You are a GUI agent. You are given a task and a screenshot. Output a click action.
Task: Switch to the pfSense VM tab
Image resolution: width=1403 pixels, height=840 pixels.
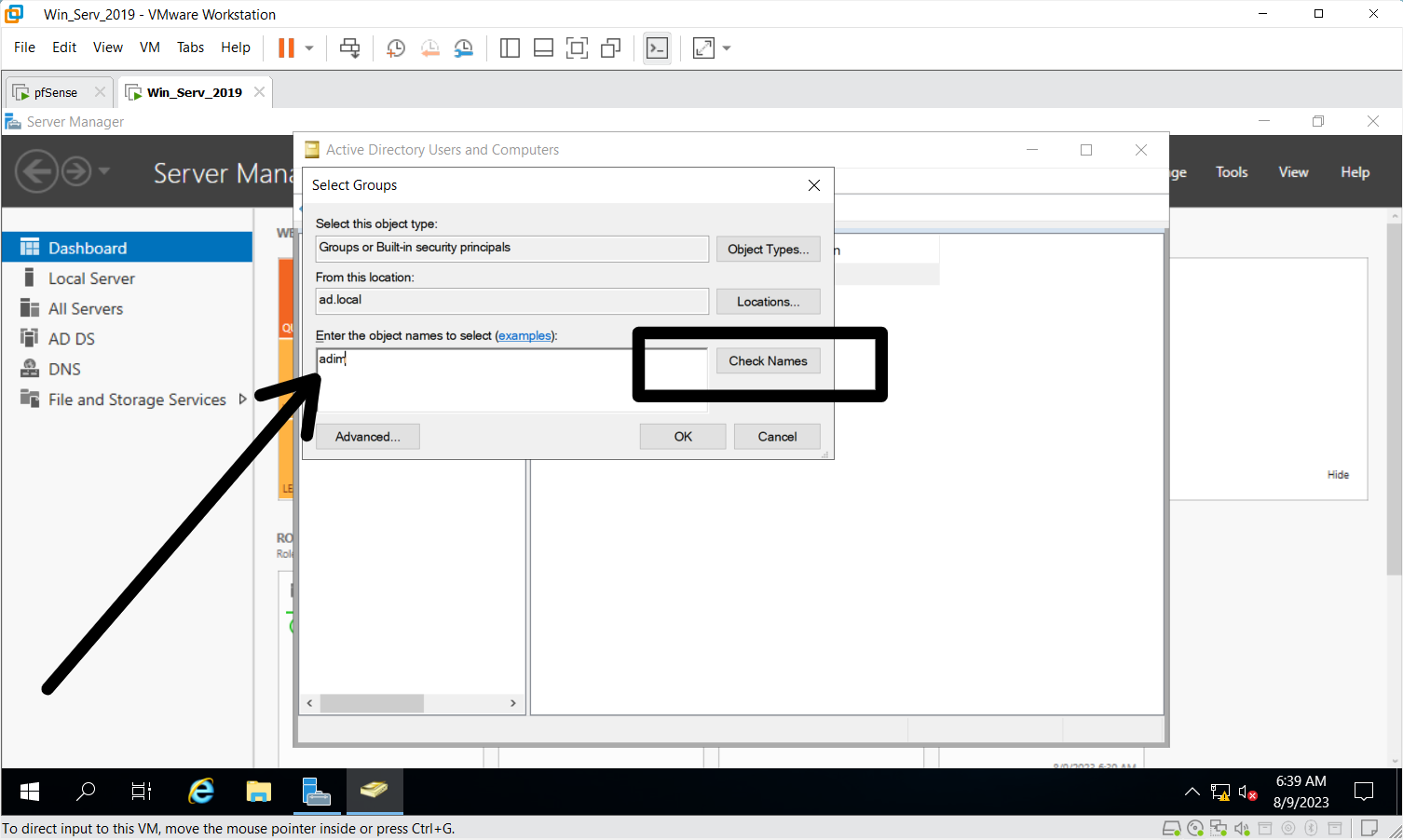pyautogui.click(x=55, y=92)
